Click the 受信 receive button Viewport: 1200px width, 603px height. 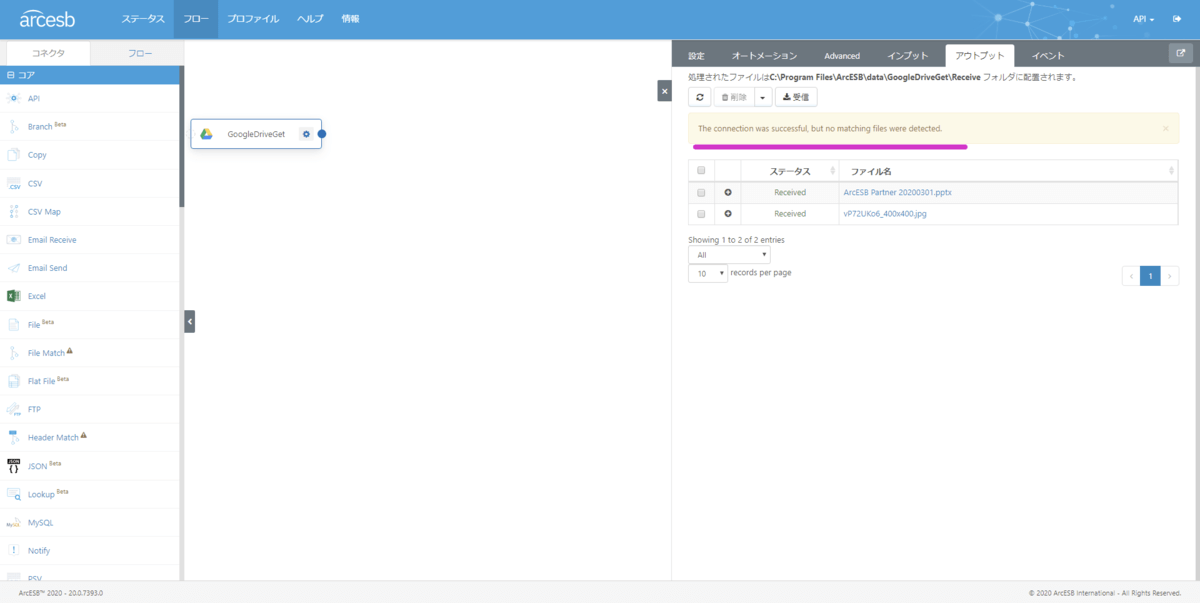point(796,97)
